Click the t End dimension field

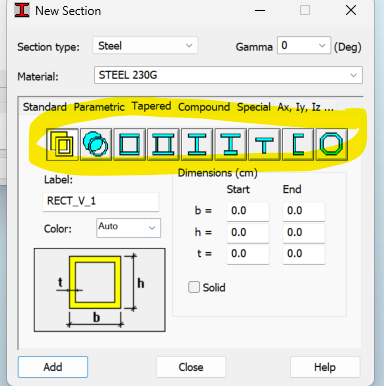[x=304, y=254]
